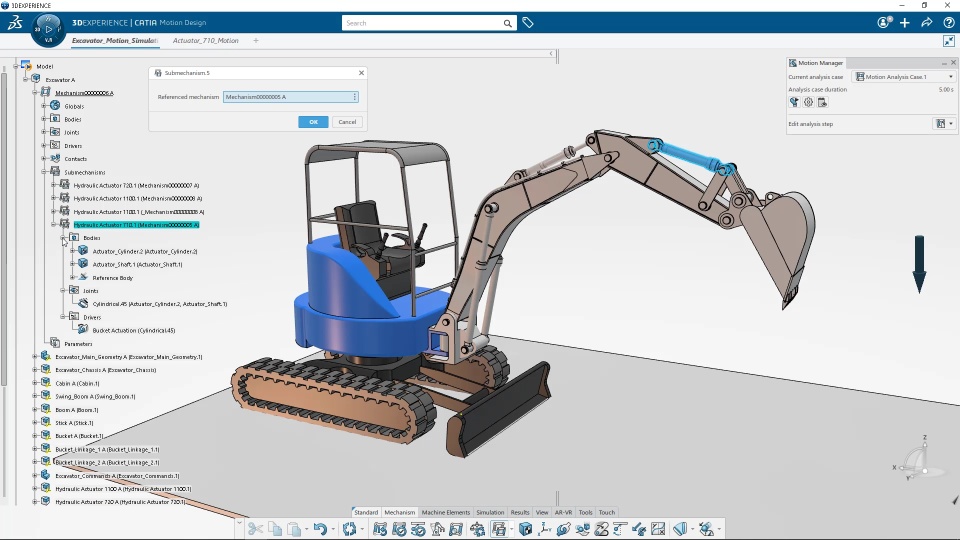Close the Motion Manager panel
Screen dimensions: 960x540
(953, 62)
